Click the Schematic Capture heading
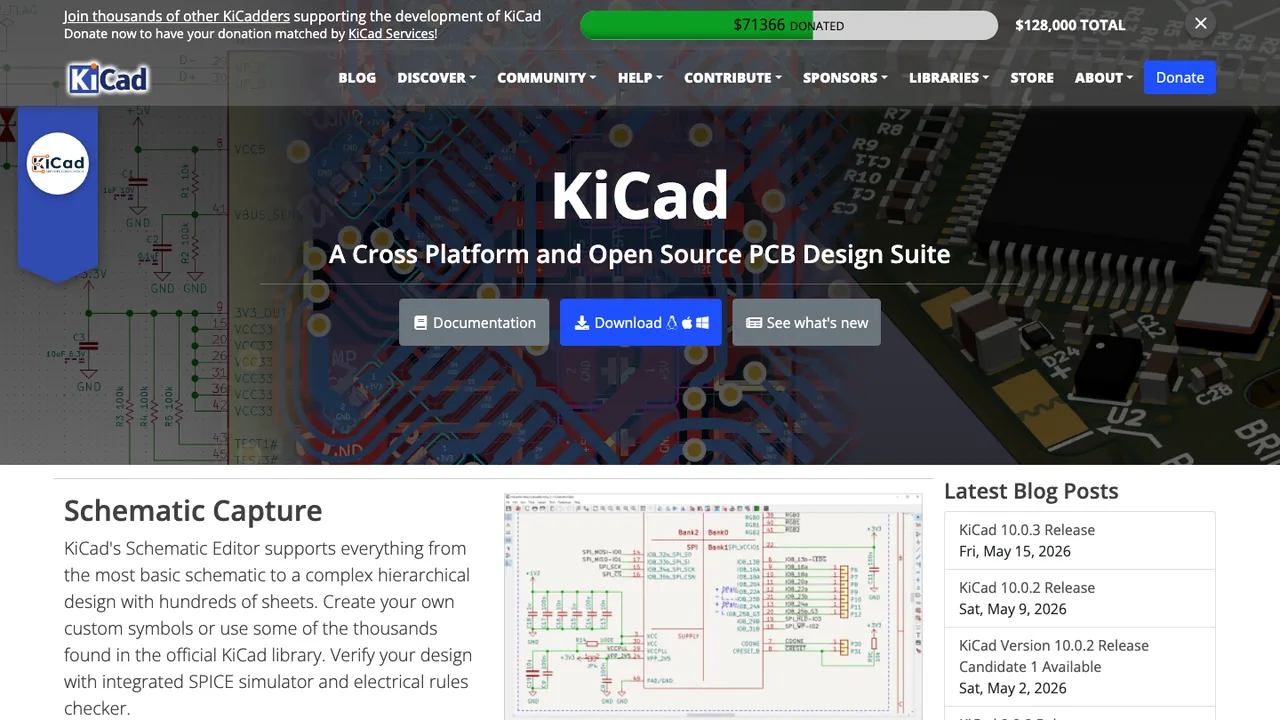 [193, 510]
